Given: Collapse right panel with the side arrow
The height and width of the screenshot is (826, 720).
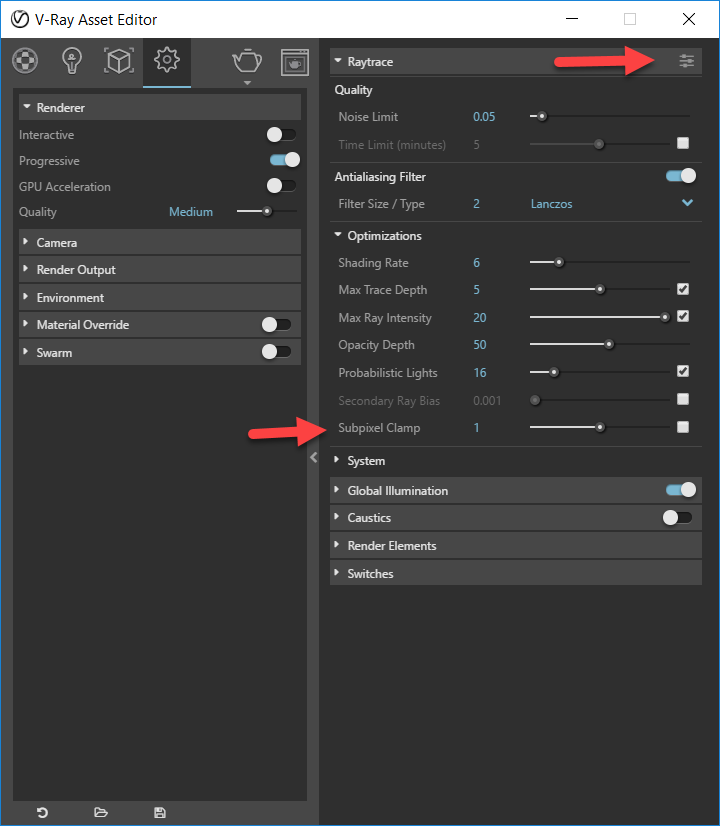Looking at the screenshot, I should click(313, 457).
